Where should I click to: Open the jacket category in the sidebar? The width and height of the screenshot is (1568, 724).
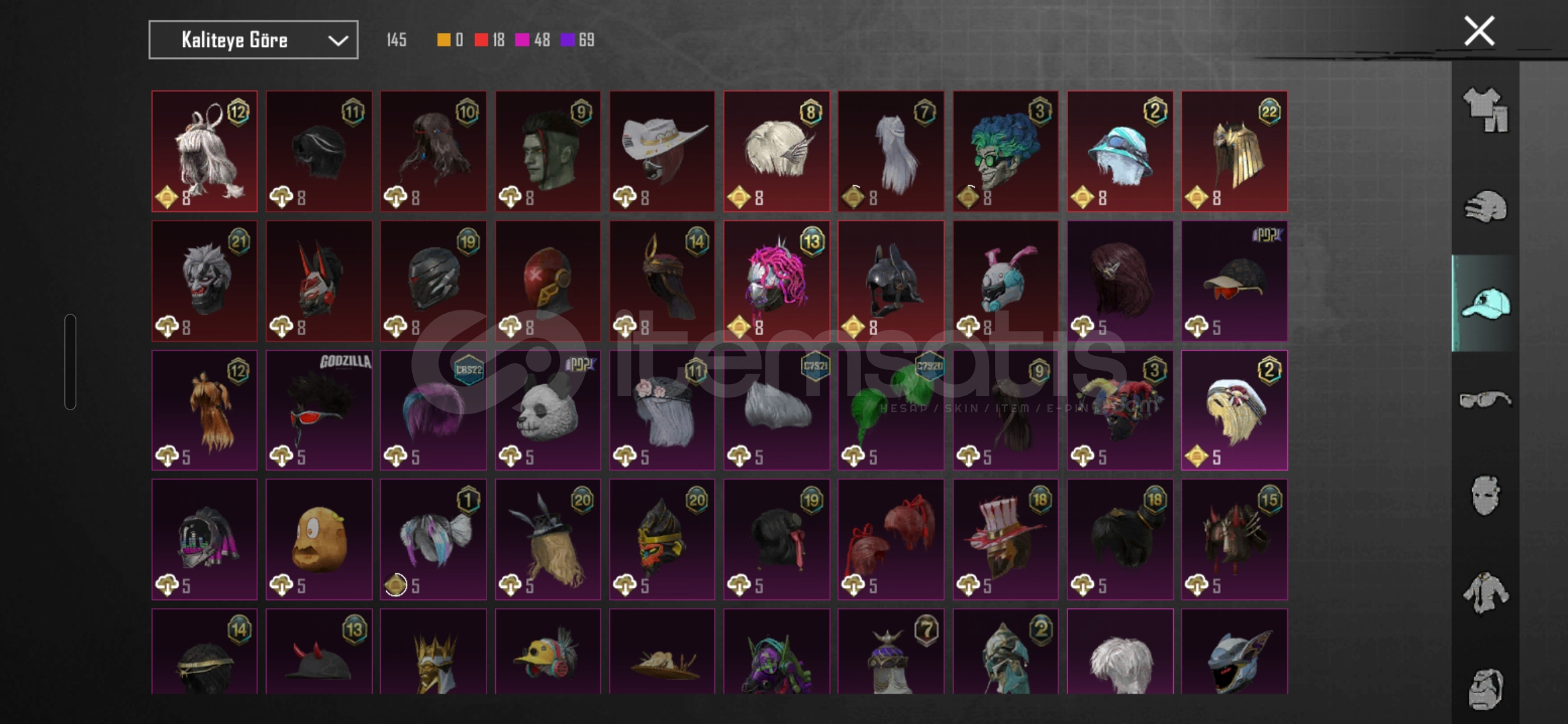pyautogui.click(x=1486, y=593)
